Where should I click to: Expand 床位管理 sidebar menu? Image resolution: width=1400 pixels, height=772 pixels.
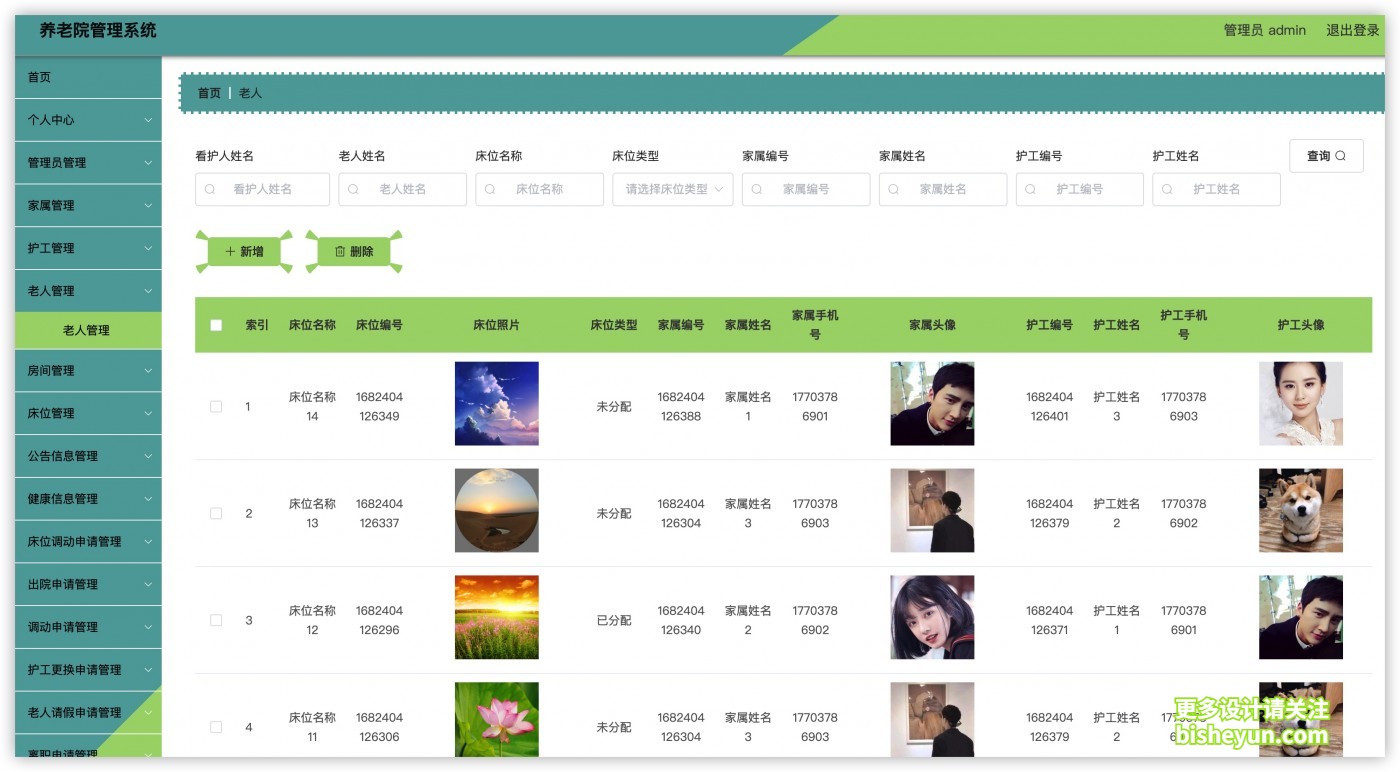[88, 413]
